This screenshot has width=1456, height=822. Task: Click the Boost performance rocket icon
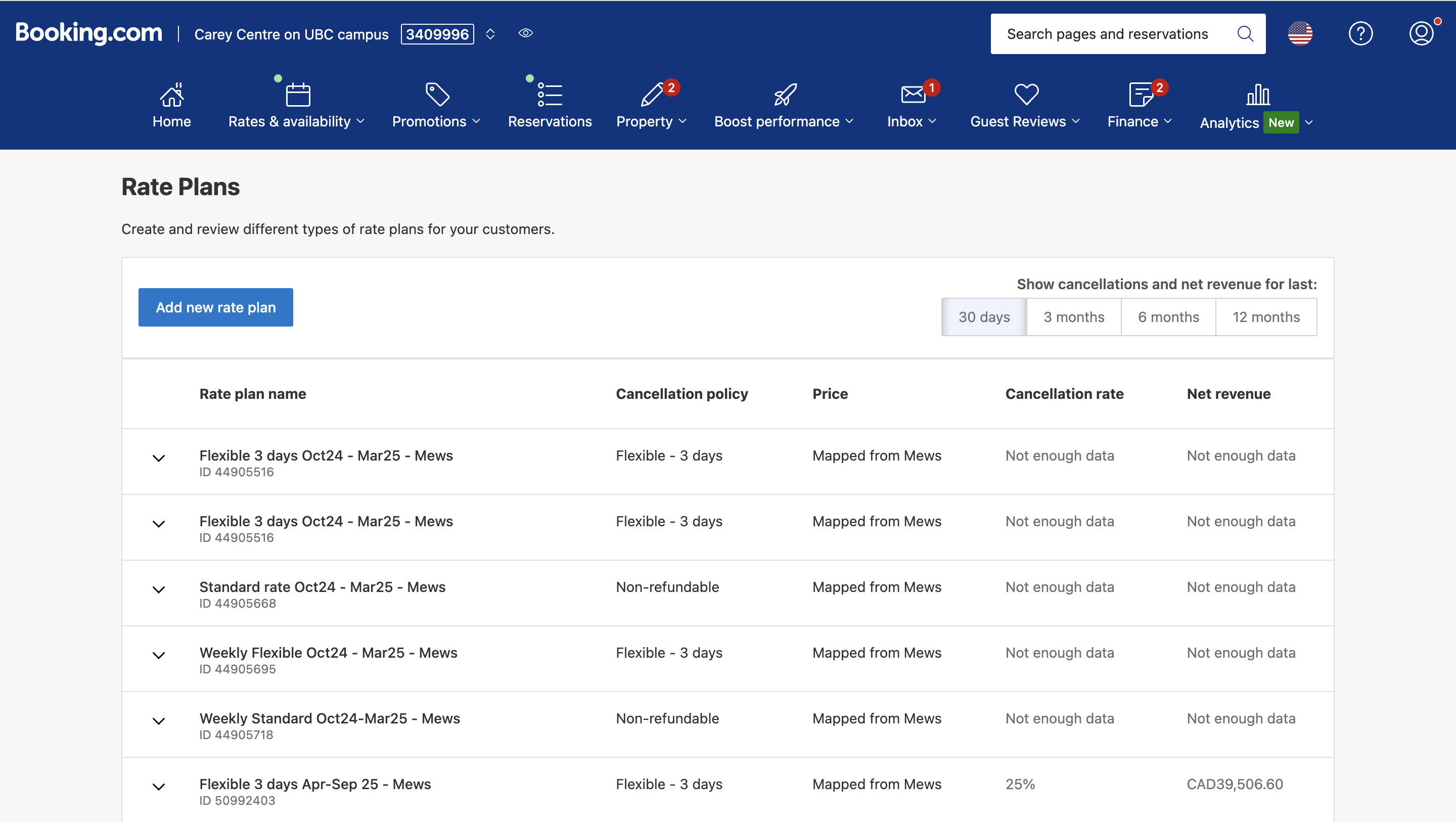785,95
